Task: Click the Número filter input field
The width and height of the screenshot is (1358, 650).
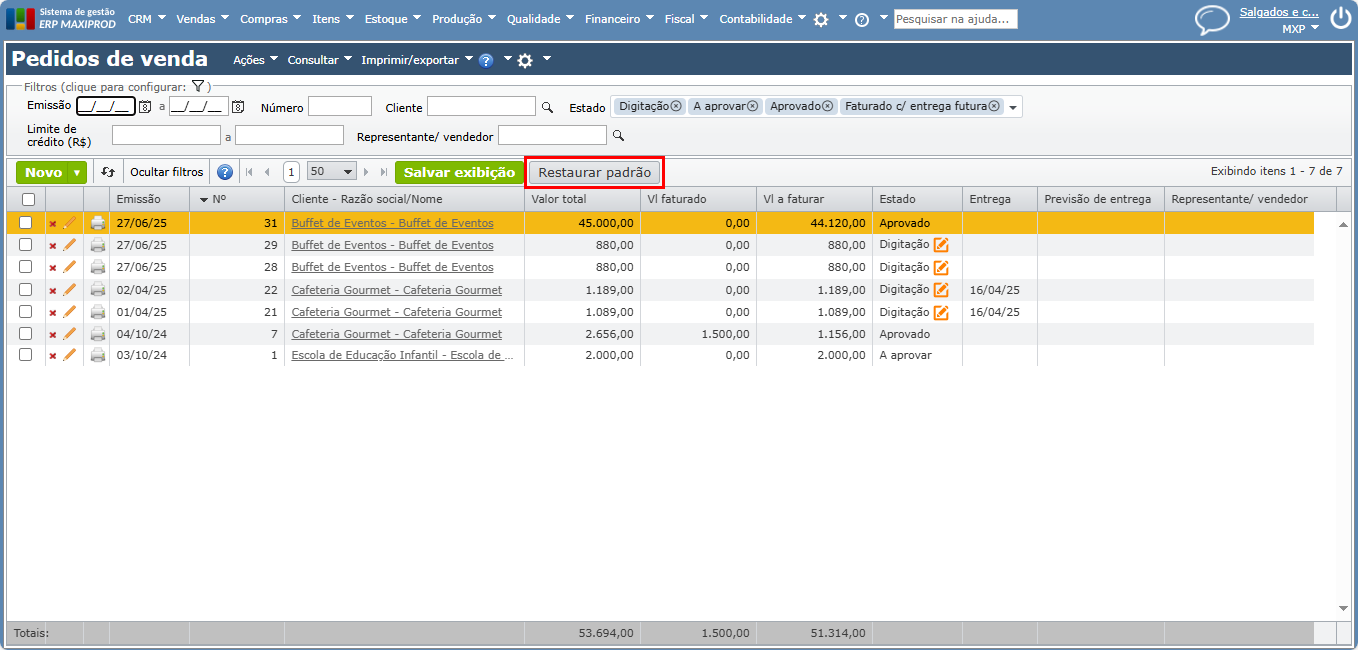Action: [339, 107]
